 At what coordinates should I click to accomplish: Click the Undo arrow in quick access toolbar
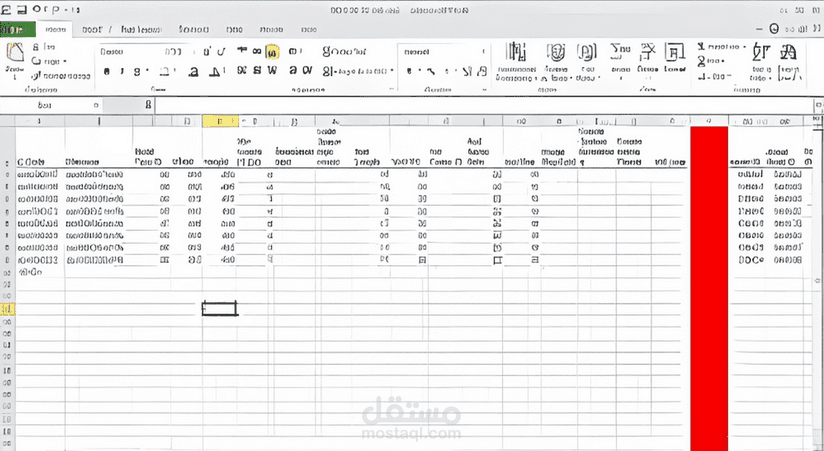(37, 9)
